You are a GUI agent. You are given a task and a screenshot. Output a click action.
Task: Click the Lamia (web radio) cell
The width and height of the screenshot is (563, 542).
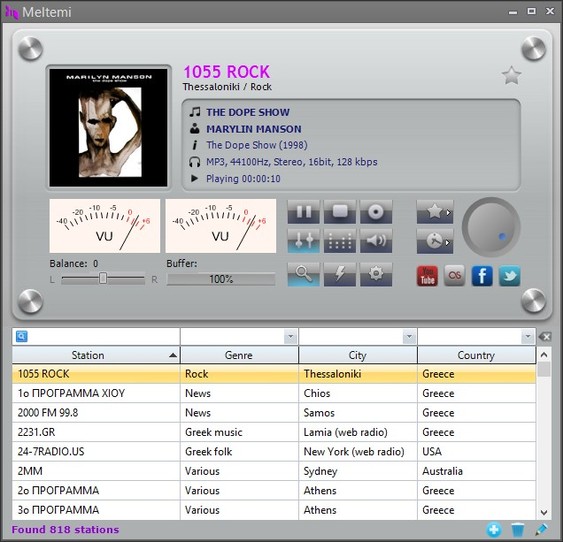(x=358, y=432)
